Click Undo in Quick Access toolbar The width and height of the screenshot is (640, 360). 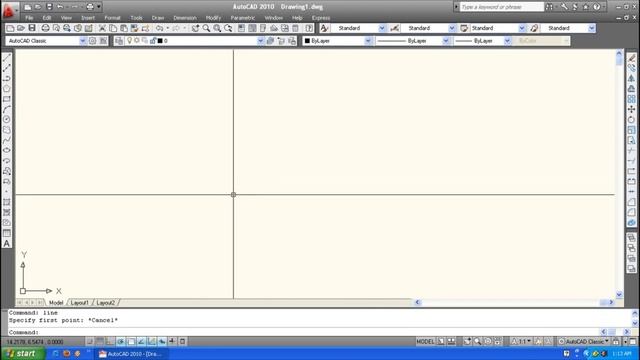60,7
